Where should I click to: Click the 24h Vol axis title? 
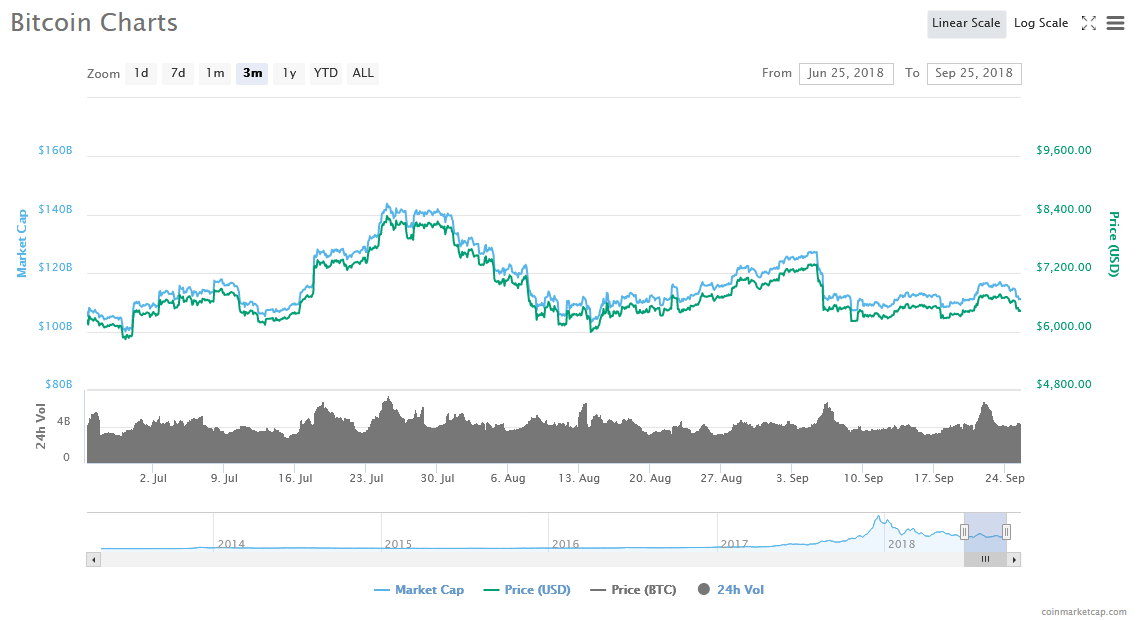41,426
